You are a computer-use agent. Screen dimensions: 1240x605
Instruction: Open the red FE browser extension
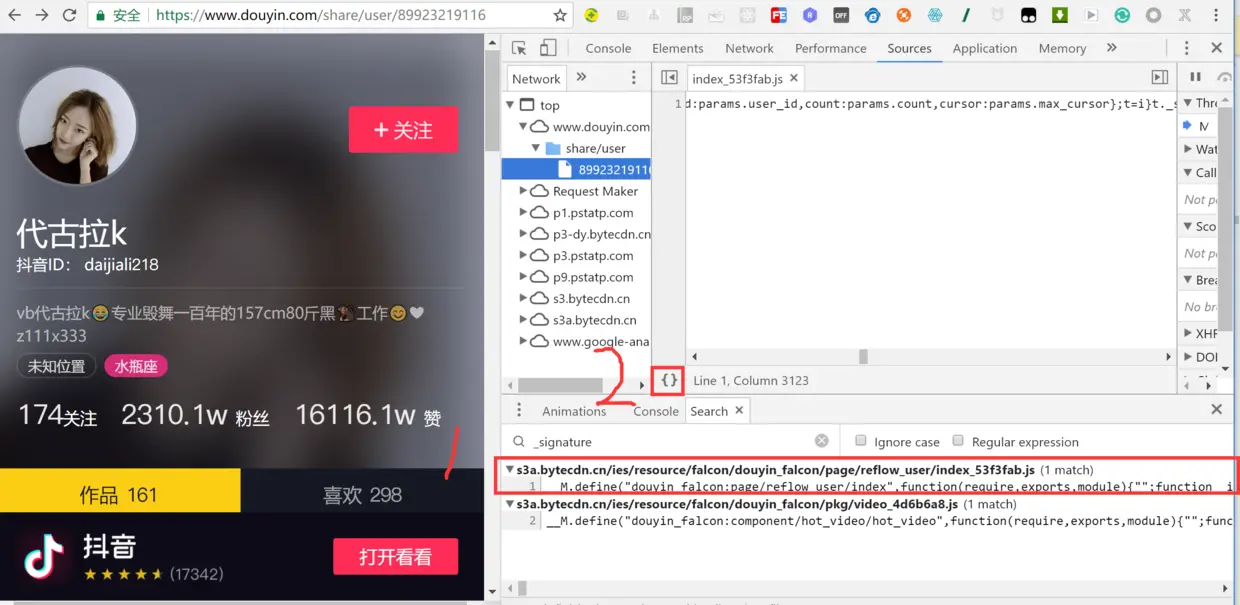(778, 15)
